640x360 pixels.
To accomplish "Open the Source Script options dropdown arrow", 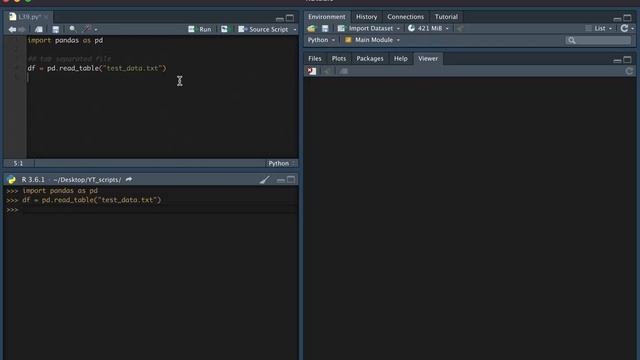I will 294,29.
